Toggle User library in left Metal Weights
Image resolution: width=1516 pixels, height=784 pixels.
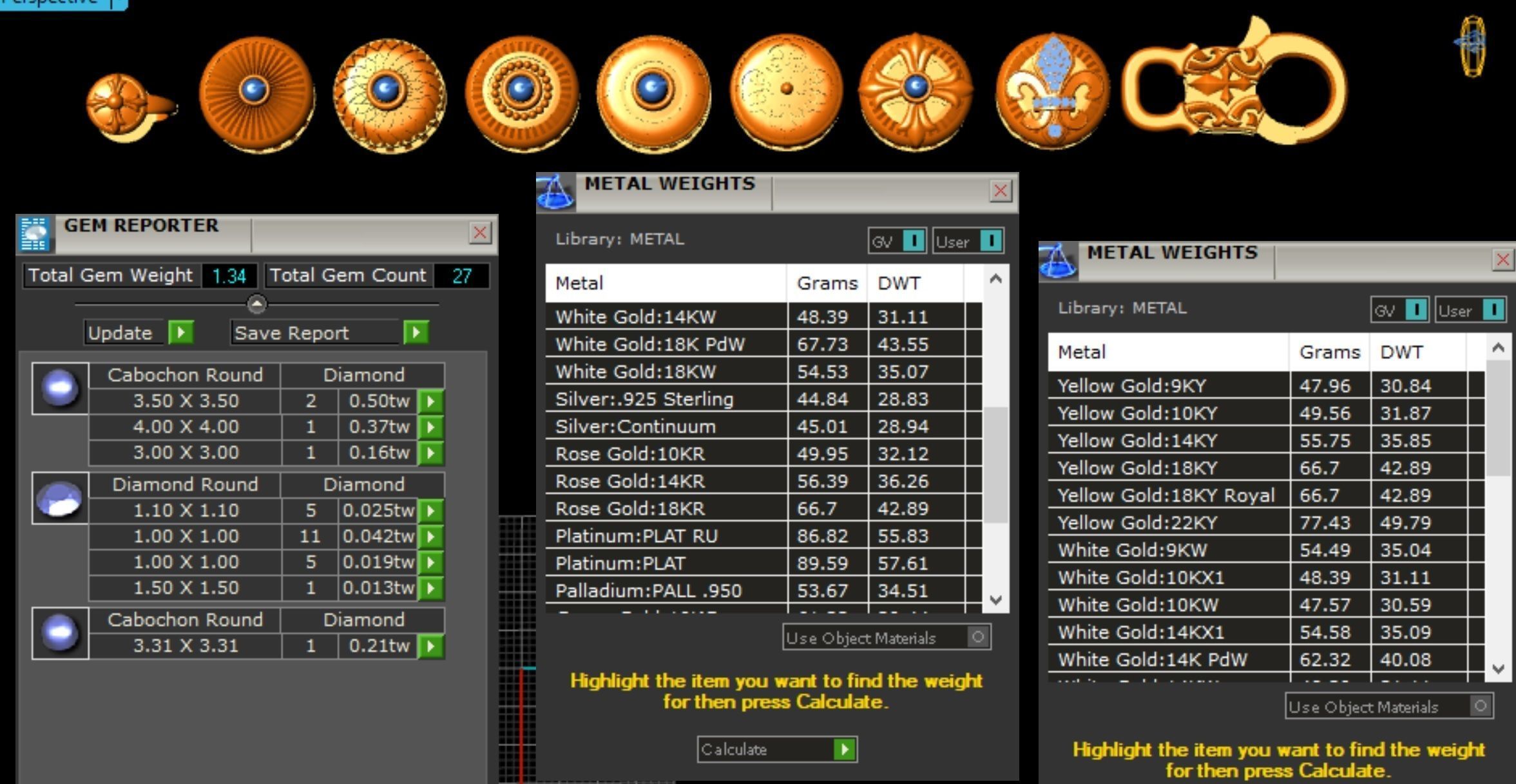coord(990,241)
